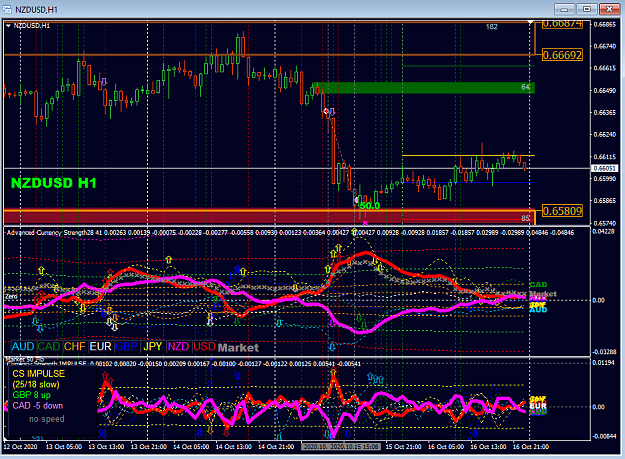Maximize the NZDUSD,H1 chart window
The height and width of the screenshot is (459, 625).
(587, 9)
